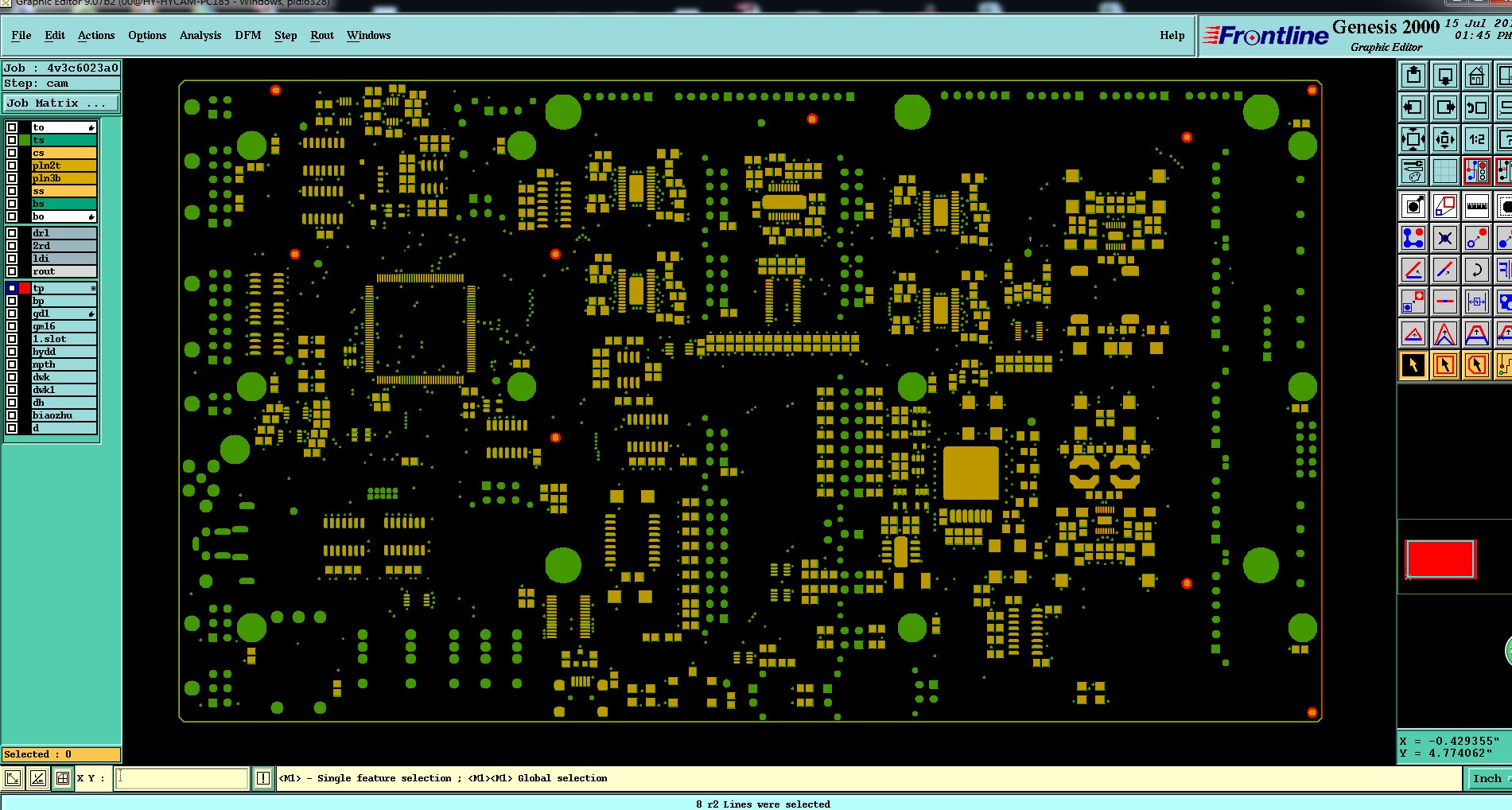Open the Edit menu
Screen dimensions: 1512x810
[55, 36]
